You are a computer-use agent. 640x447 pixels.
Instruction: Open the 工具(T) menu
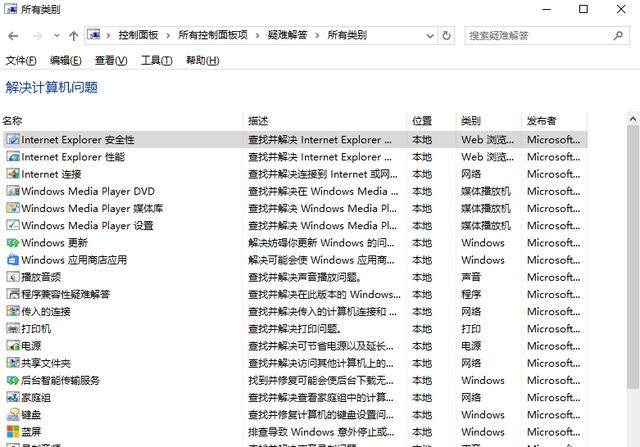tap(157, 61)
